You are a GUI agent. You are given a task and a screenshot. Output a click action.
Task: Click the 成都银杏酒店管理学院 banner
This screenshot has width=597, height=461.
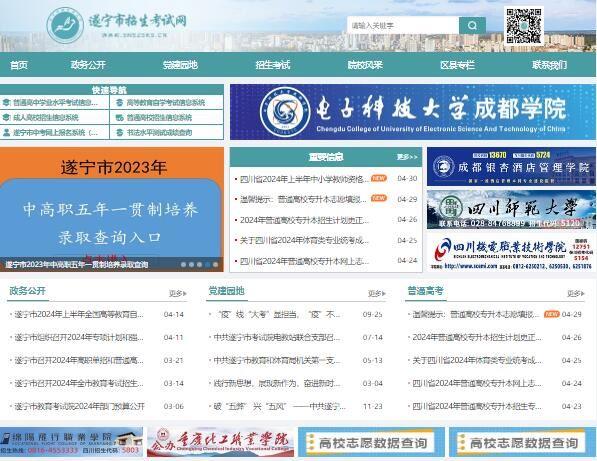(x=511, y=167)
